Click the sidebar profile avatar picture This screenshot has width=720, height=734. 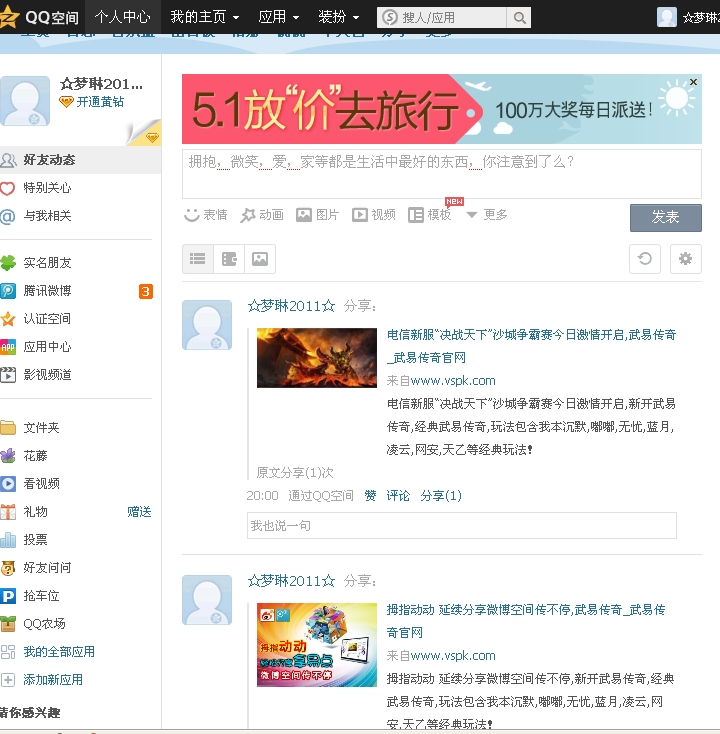(x=25, y=101)
